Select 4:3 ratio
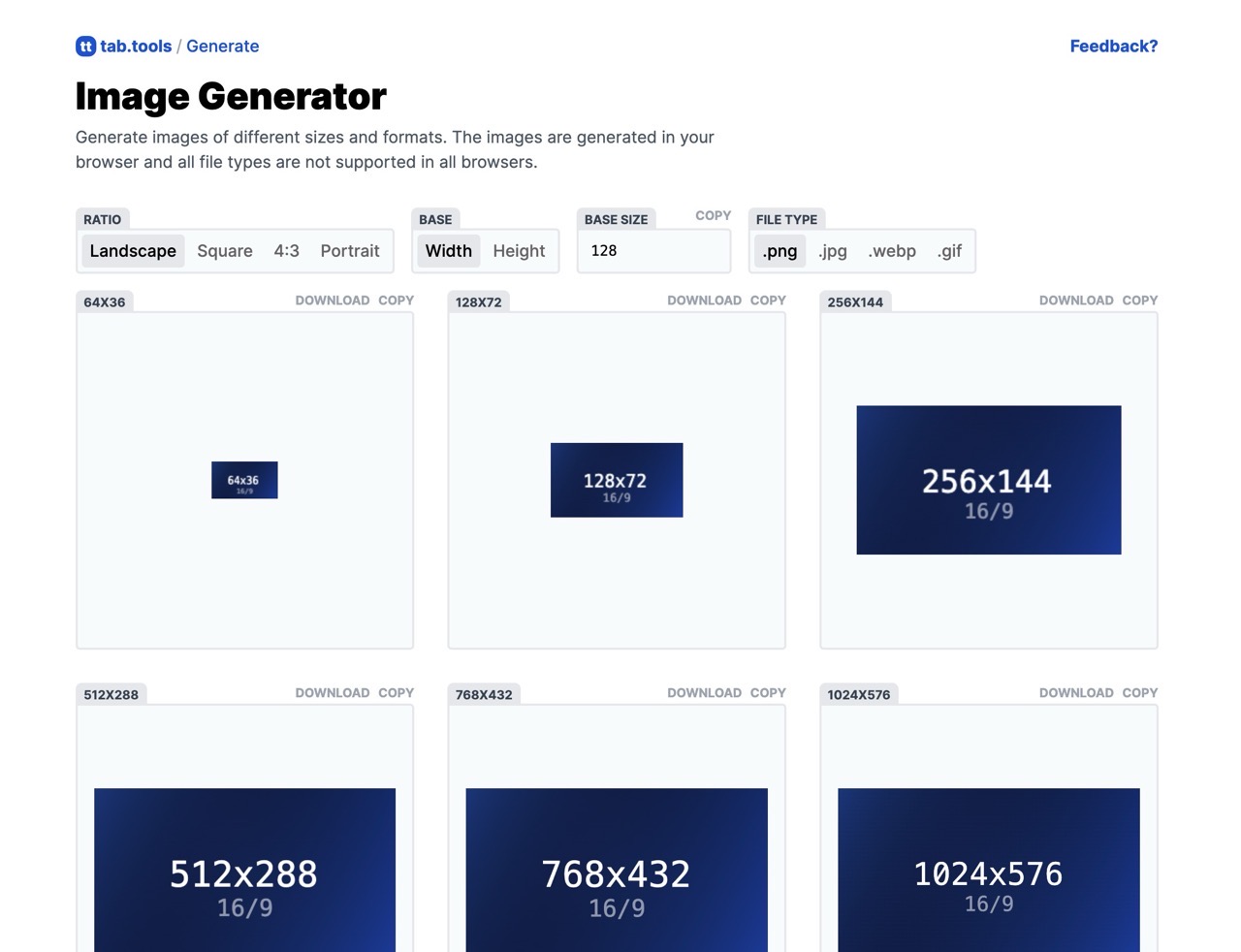This screenshot has width=1241, height=952. coord(286,251)
